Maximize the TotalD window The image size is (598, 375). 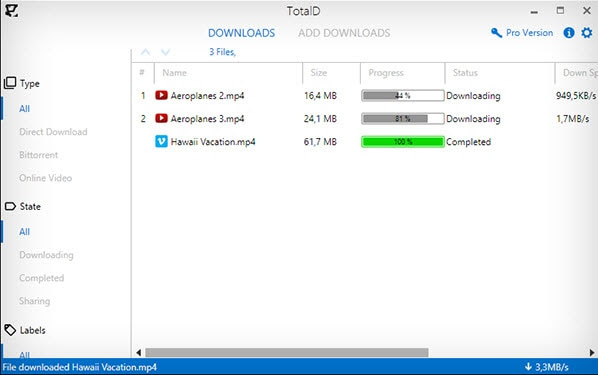tap(560, 10)
